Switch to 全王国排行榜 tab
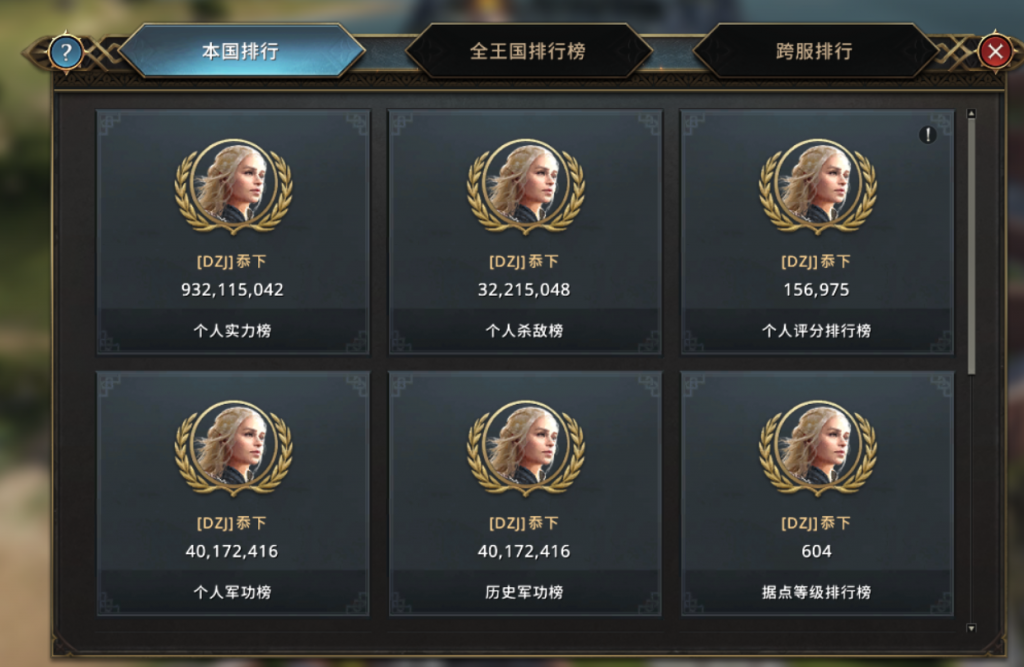Viewport: 1024px width, 667px height. [x=528, y=51]
